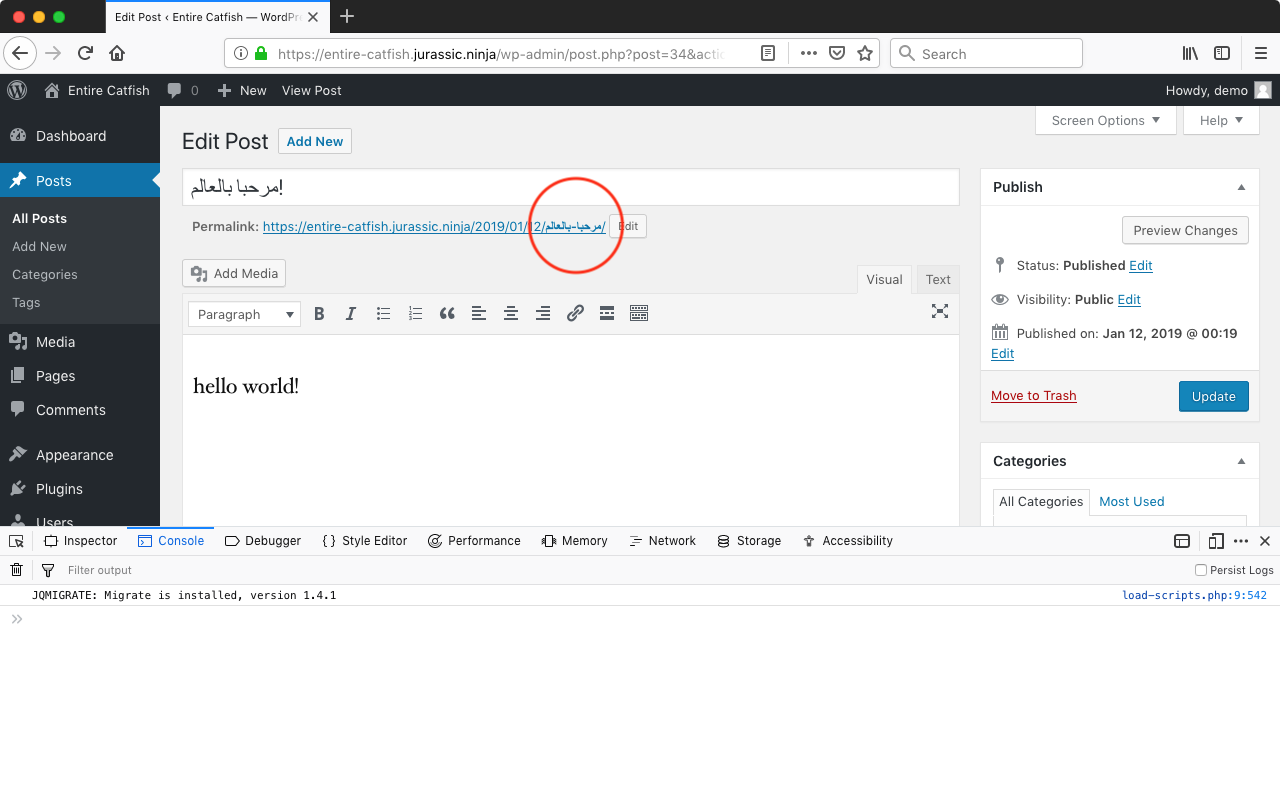The height and width of the screenshot is (800, 1280).
Task: Switch to the Most Used categories tab
Action: click(x=1131, y=501)
